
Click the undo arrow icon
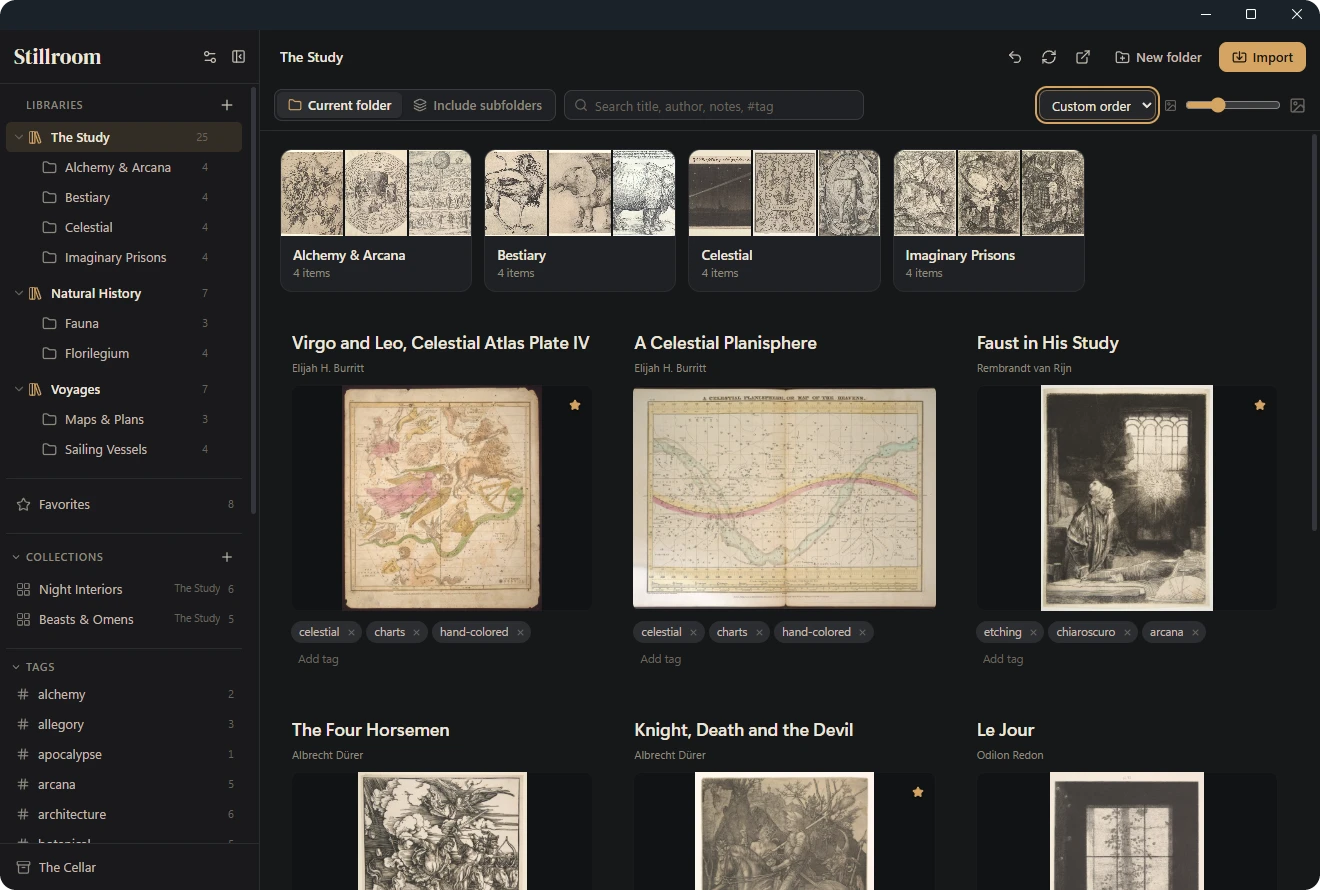tap(1015, 57)
